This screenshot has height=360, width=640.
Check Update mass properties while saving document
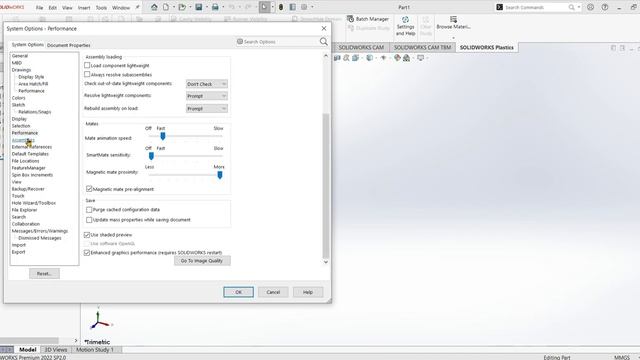89,220
